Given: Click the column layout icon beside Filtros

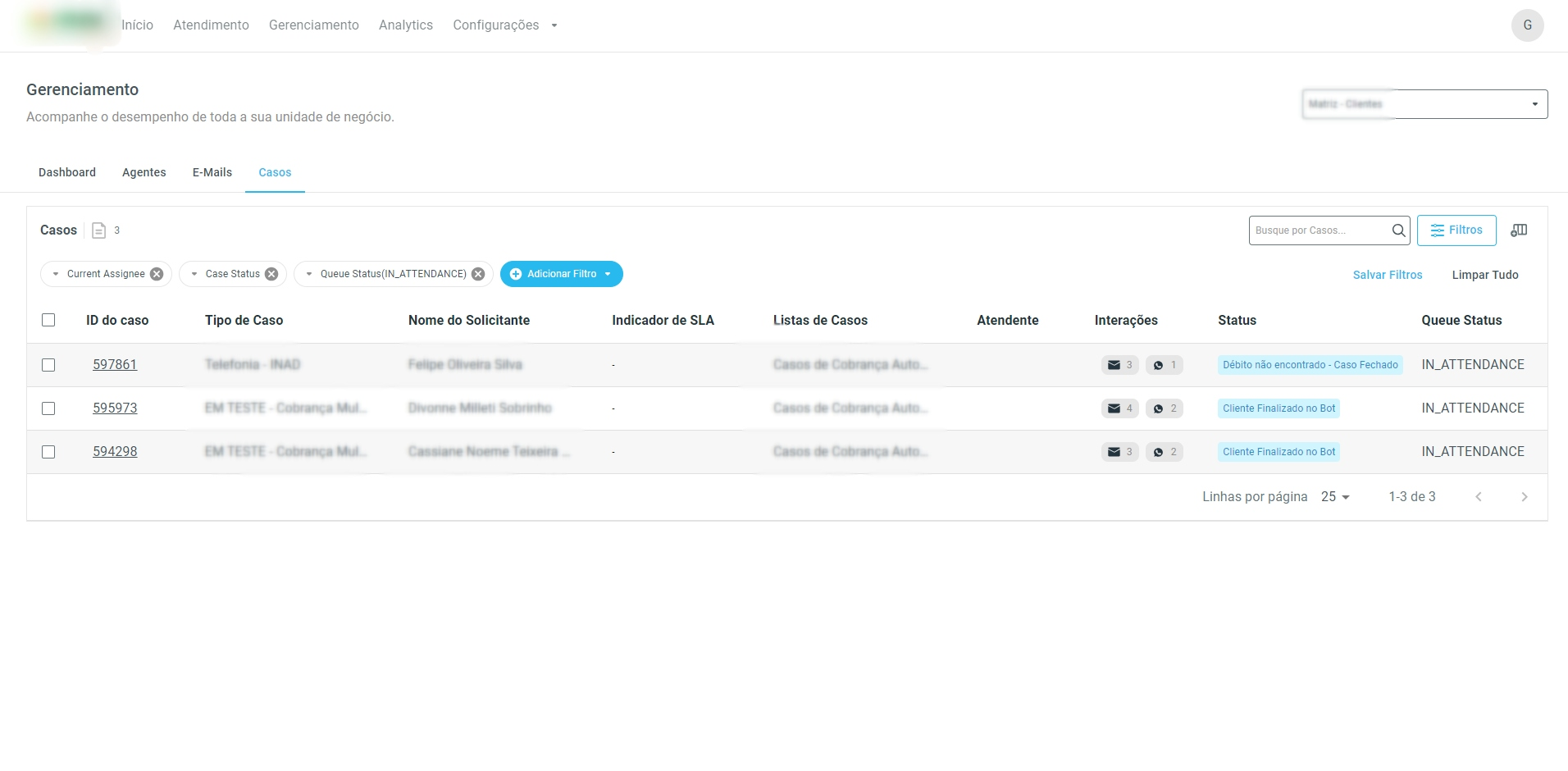Looking at the screenshot, I should 1519,230.
